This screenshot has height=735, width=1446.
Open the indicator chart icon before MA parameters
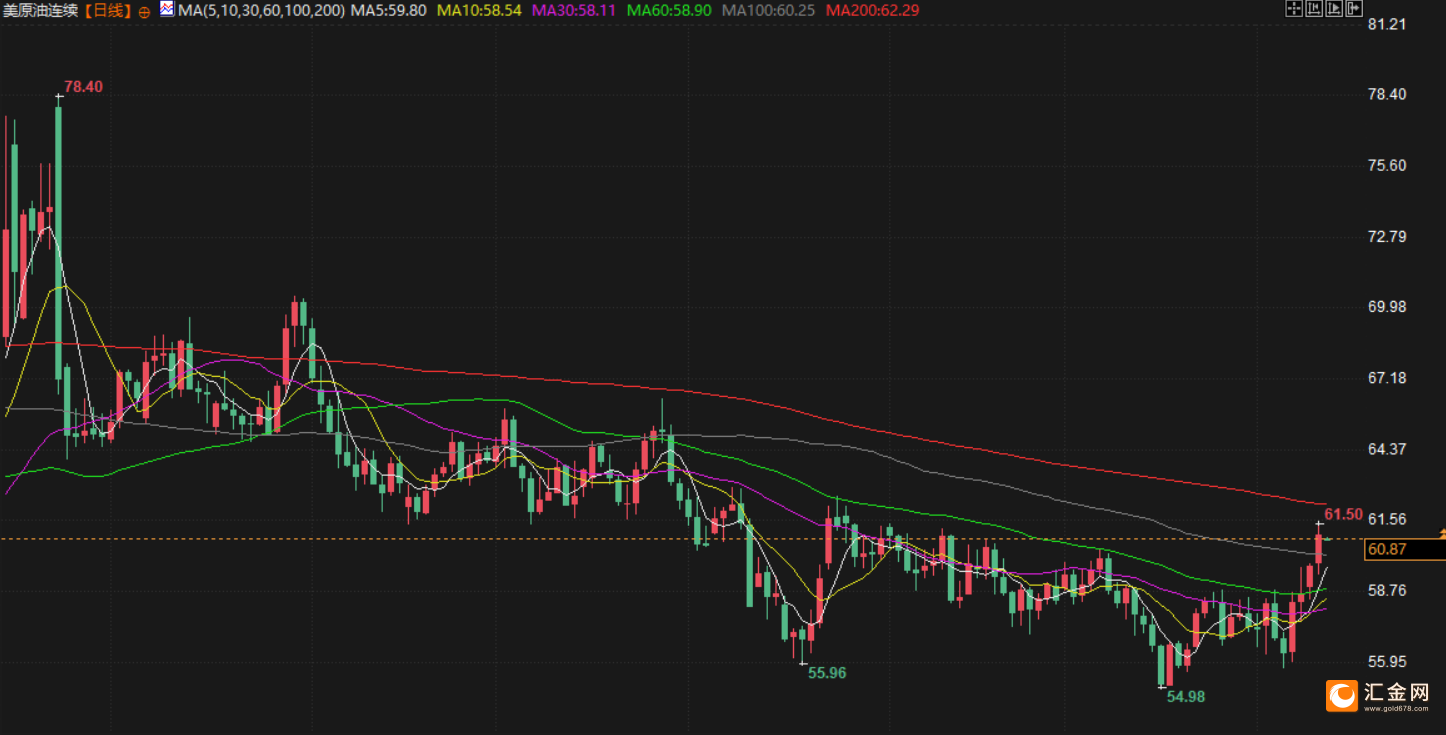click(167, 10)
